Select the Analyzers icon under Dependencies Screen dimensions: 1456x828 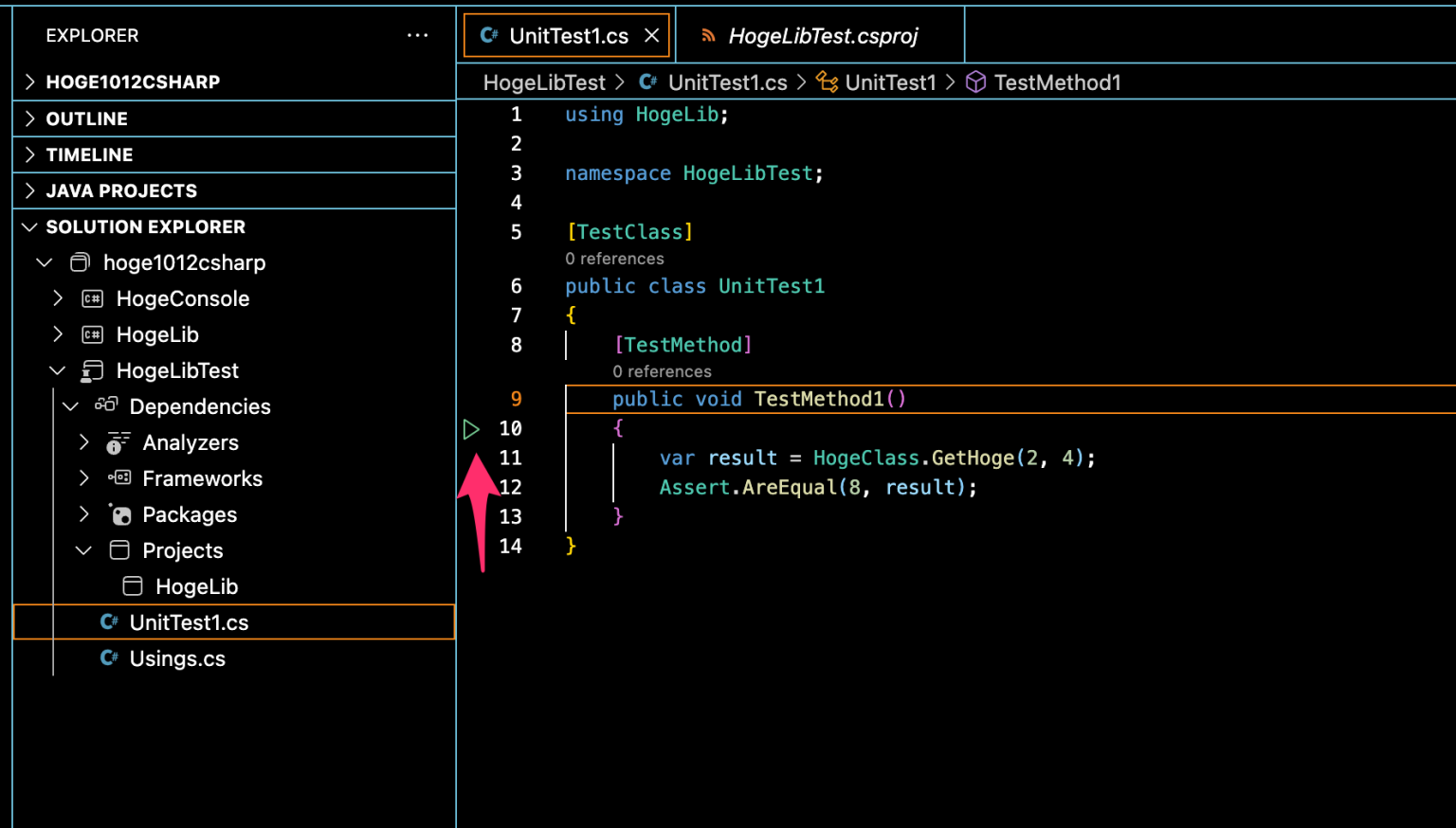(x=117, y=442)
